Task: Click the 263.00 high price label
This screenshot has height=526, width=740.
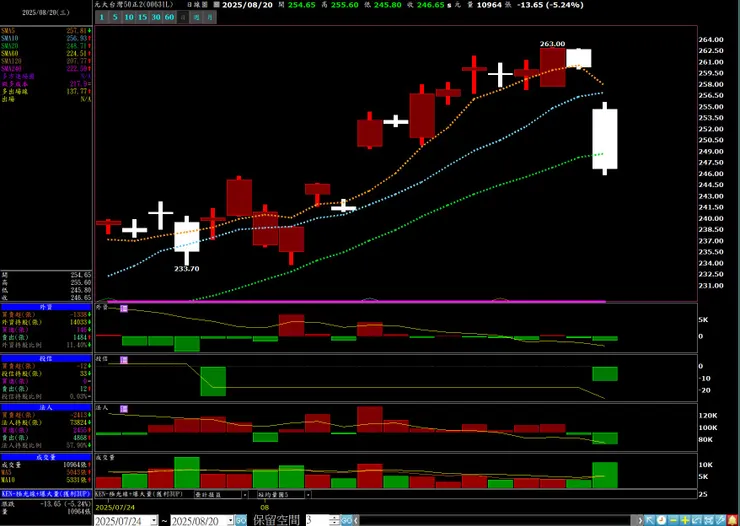Action: coord(552,44)
